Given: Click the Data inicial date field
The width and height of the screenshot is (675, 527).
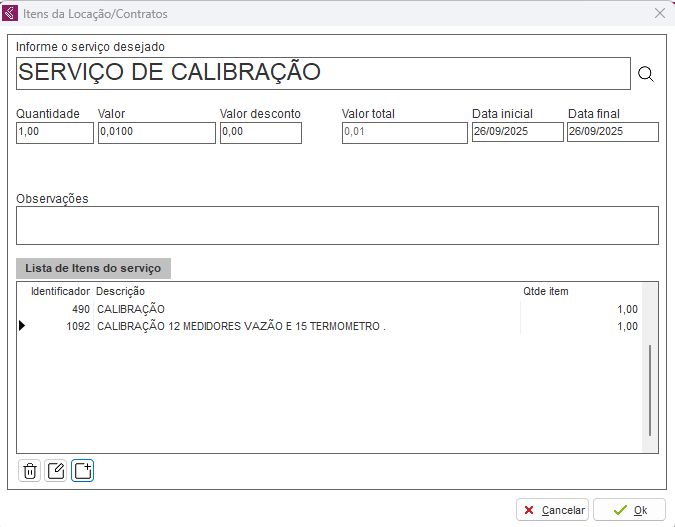Looking at the screenshot, I should tap(517, 132).
